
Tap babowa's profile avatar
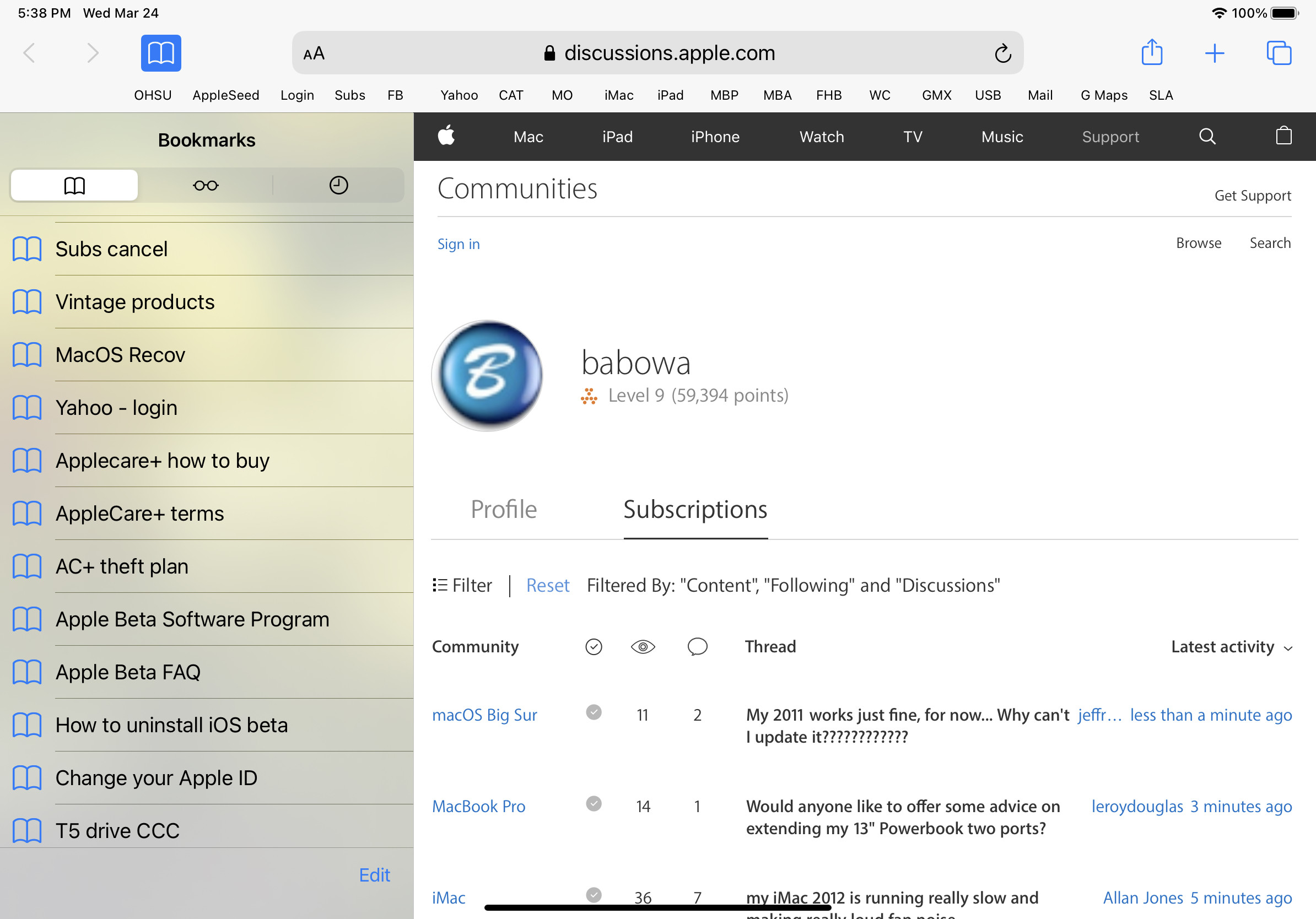[x=487, y=375]
